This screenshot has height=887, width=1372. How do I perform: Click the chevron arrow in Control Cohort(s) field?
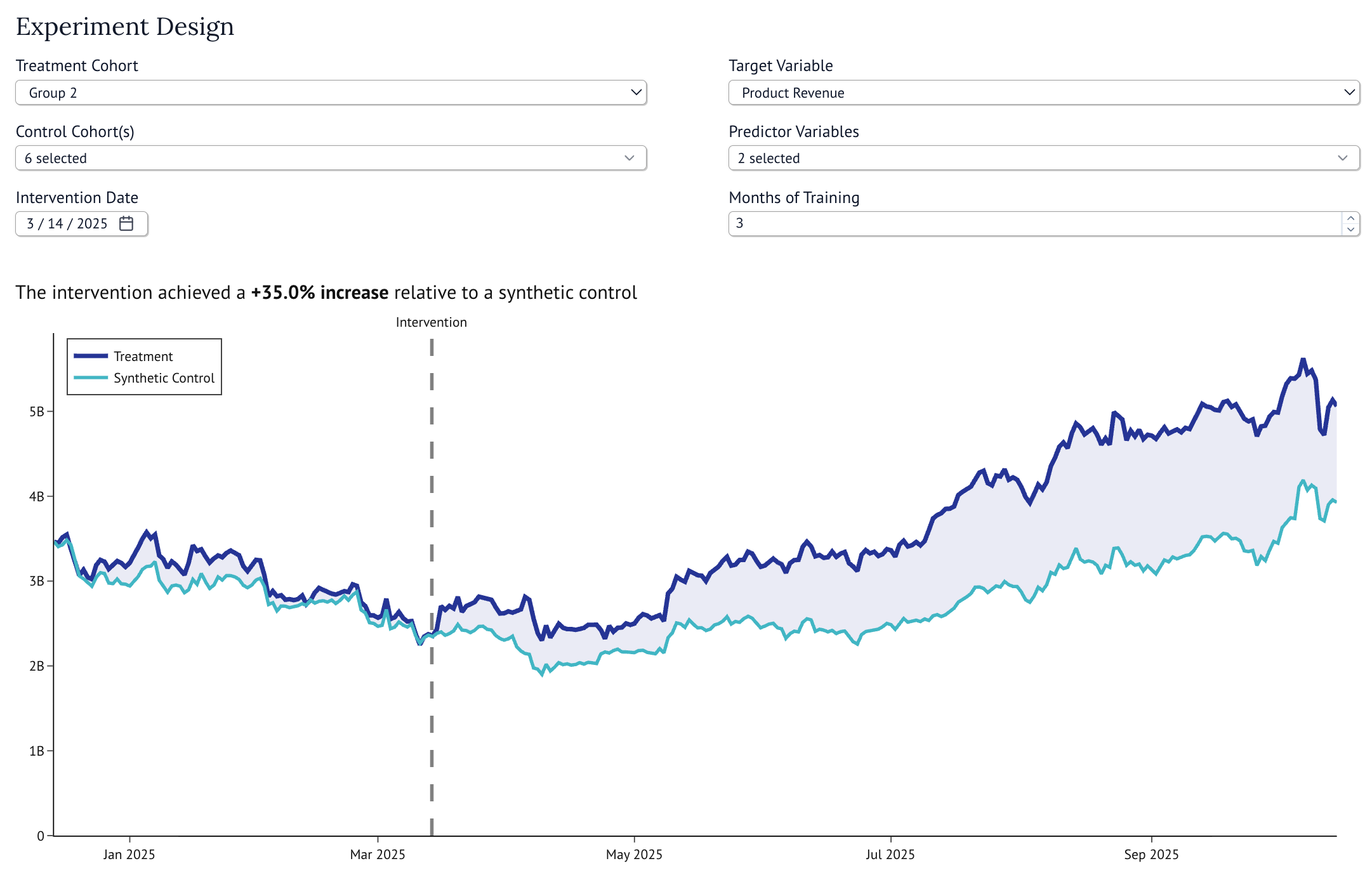click(x=629, y=158)
